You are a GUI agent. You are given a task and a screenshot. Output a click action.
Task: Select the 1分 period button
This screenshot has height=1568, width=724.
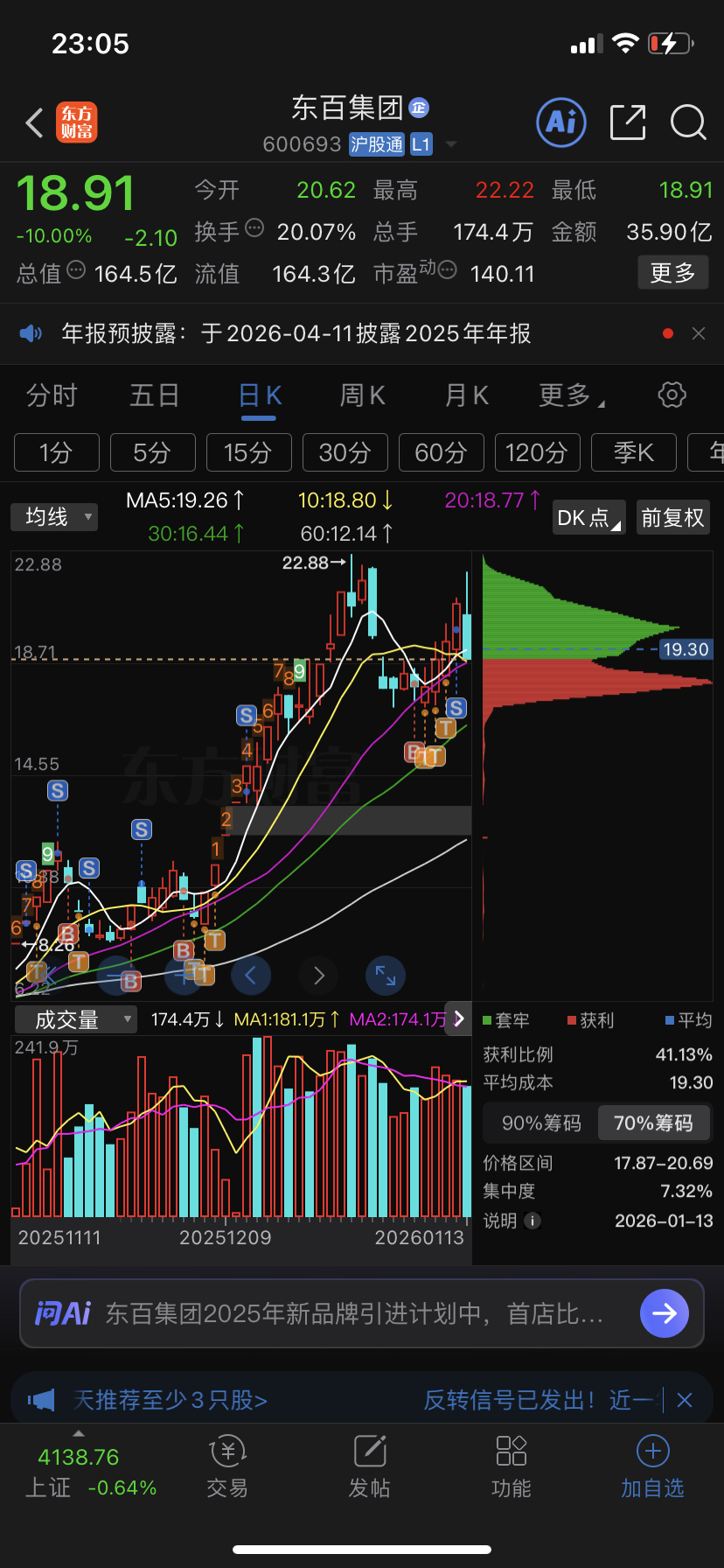coord(57,452)
